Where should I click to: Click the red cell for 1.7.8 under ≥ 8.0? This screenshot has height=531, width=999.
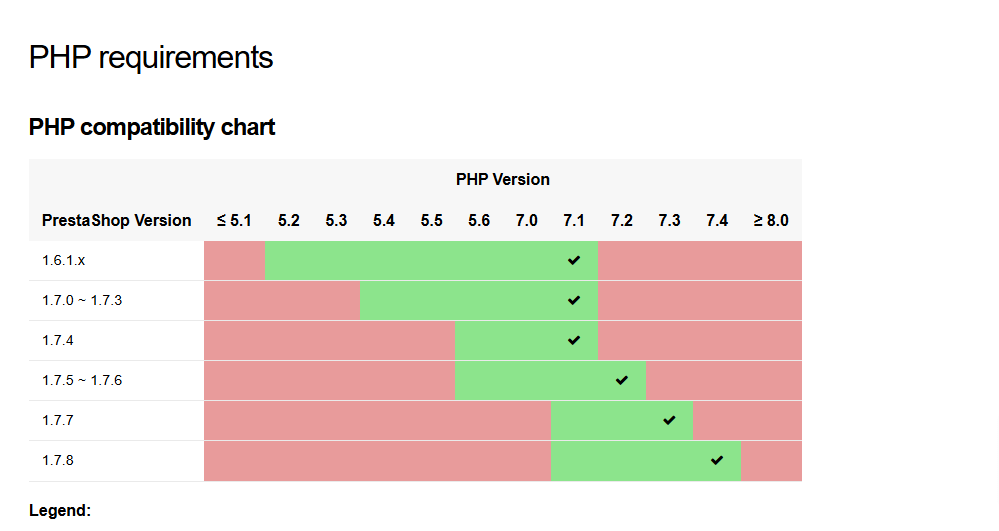pos(772,461)
